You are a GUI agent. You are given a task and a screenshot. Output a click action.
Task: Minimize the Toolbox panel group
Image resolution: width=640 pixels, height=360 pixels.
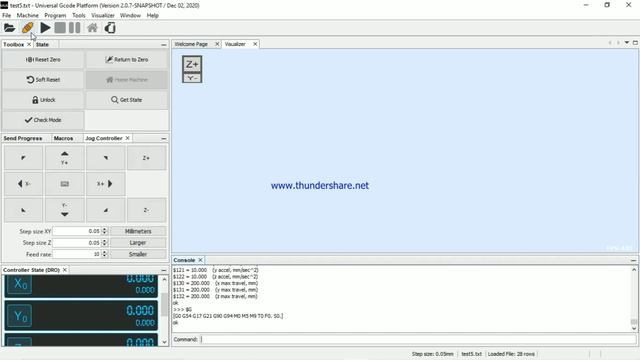pos(164,44)
